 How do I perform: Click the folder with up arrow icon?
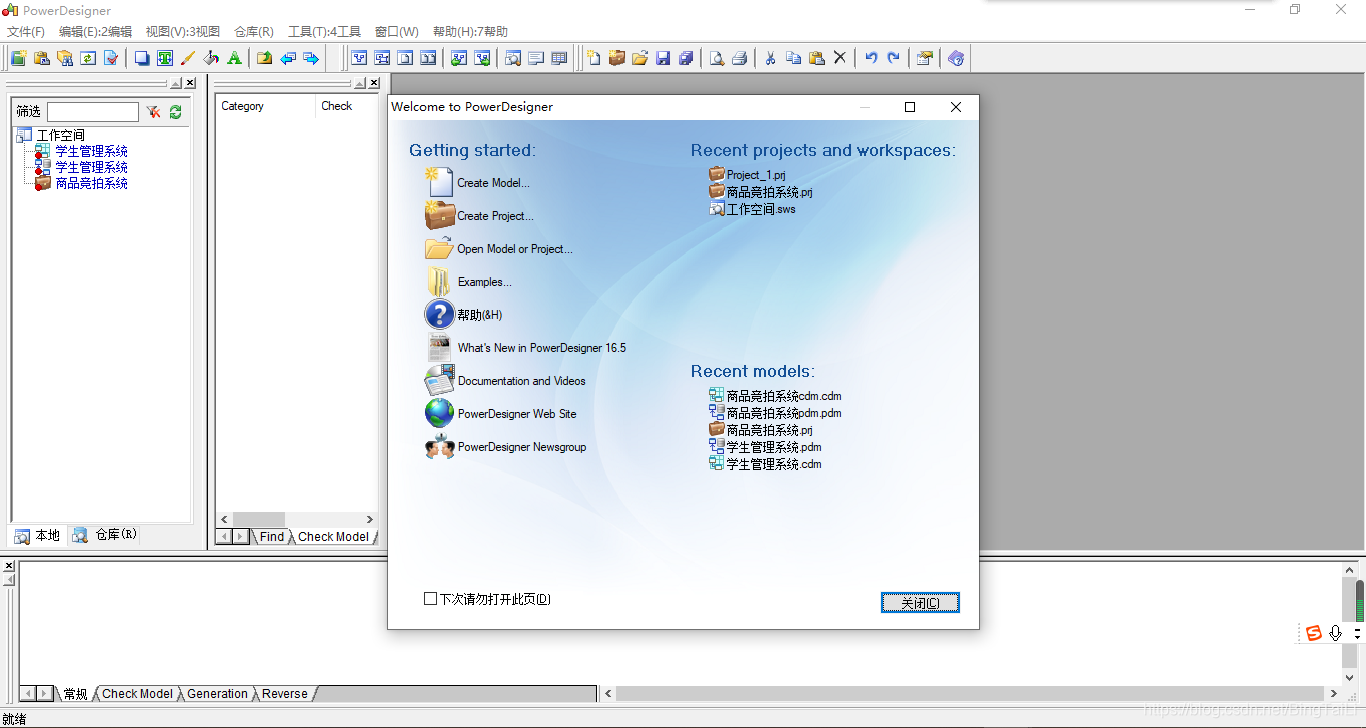coord(265,58)
